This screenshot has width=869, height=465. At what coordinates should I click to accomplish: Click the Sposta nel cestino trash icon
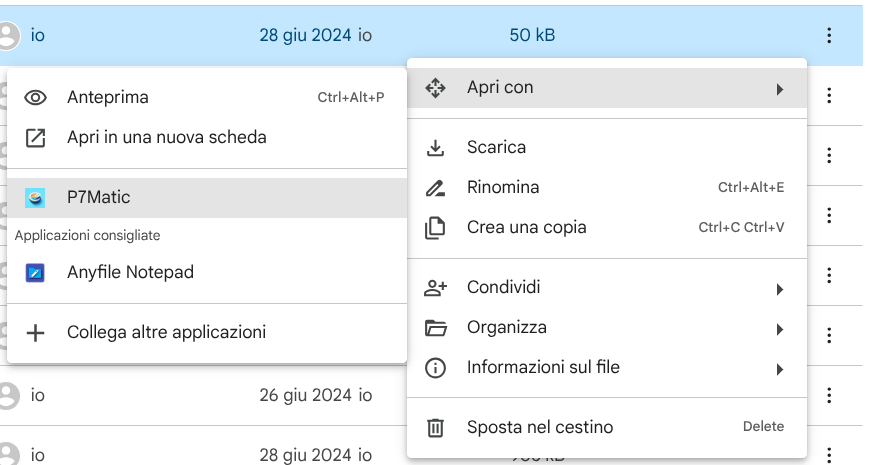tap(435, 427)
